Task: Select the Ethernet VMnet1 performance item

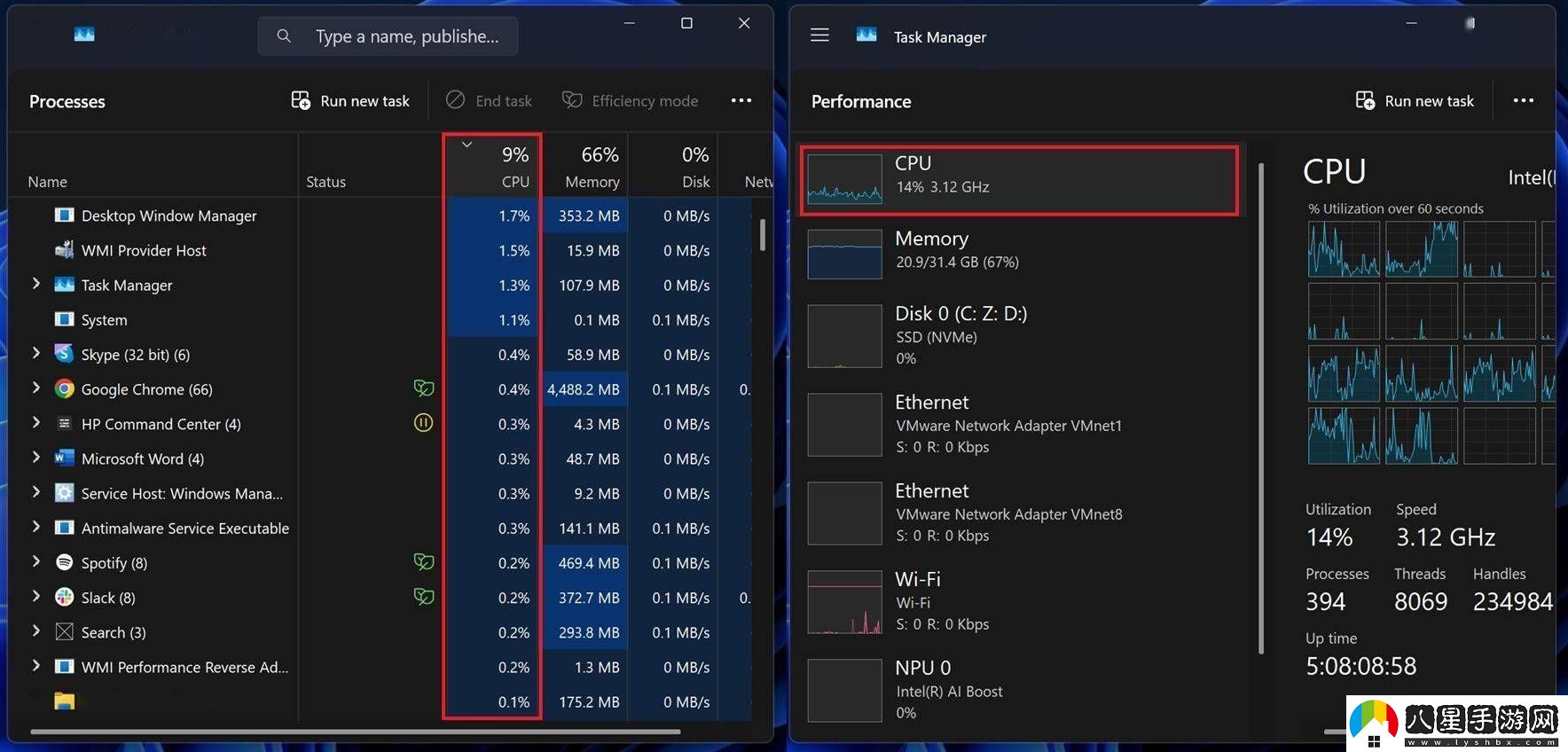Action: click(x=1019, y=424)
